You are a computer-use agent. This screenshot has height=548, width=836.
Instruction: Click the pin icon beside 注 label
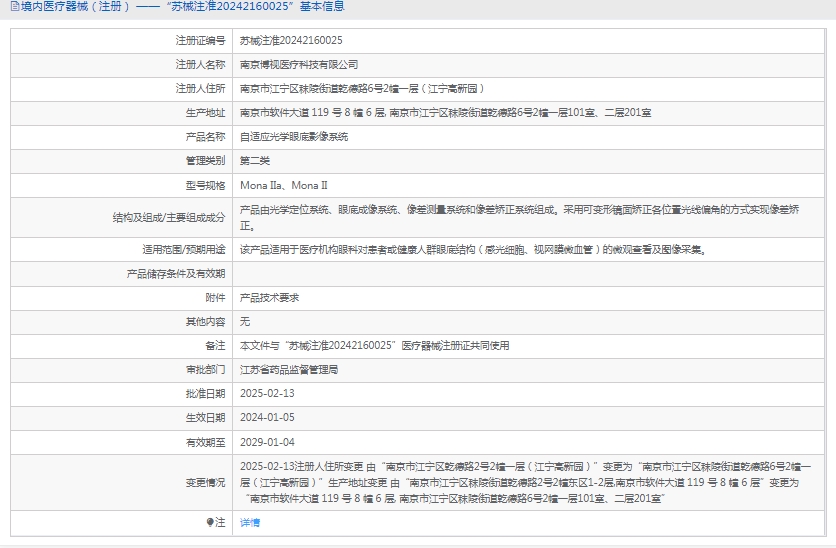click(x=210, y=523)
